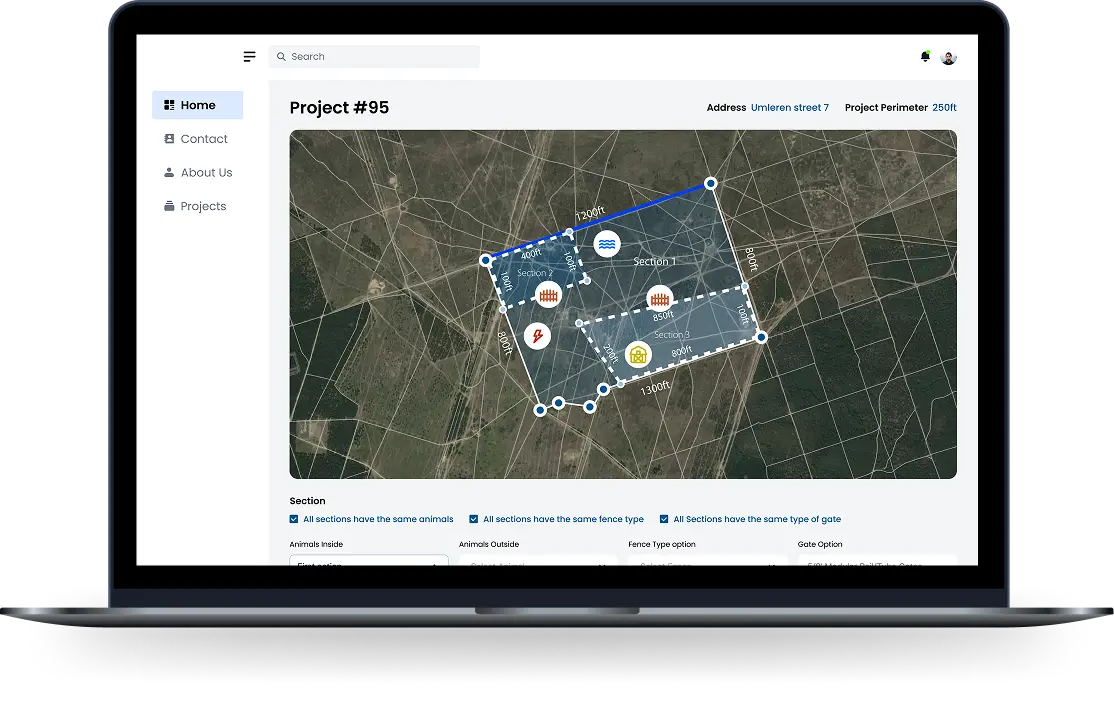
Task: Expand the Animals Outside dropdown
Action: (x=538, y=562)
